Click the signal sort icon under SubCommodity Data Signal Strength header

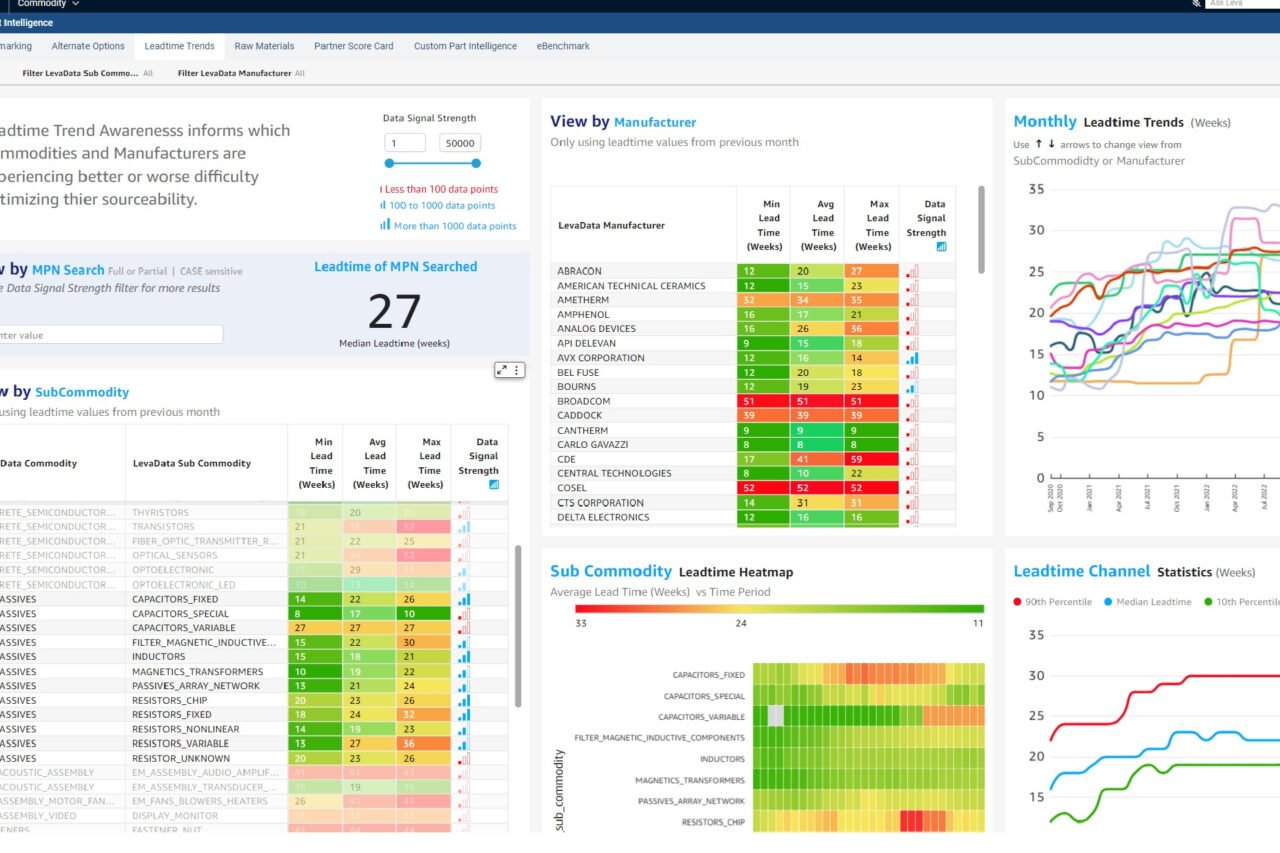(494, 484)
